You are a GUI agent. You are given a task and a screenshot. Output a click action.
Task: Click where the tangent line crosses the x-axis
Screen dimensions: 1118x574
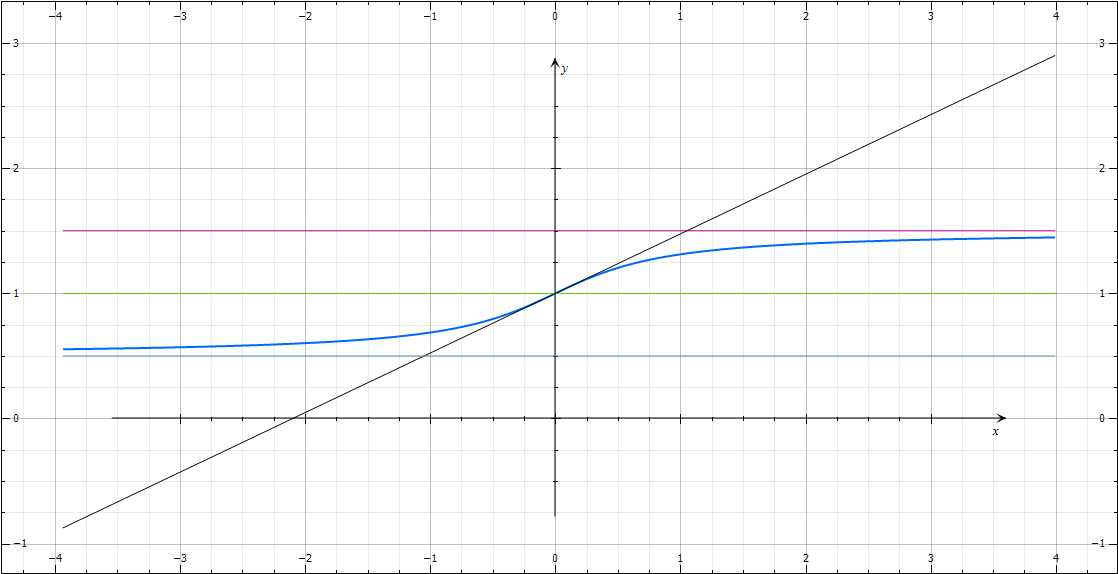tap(294, 418)
